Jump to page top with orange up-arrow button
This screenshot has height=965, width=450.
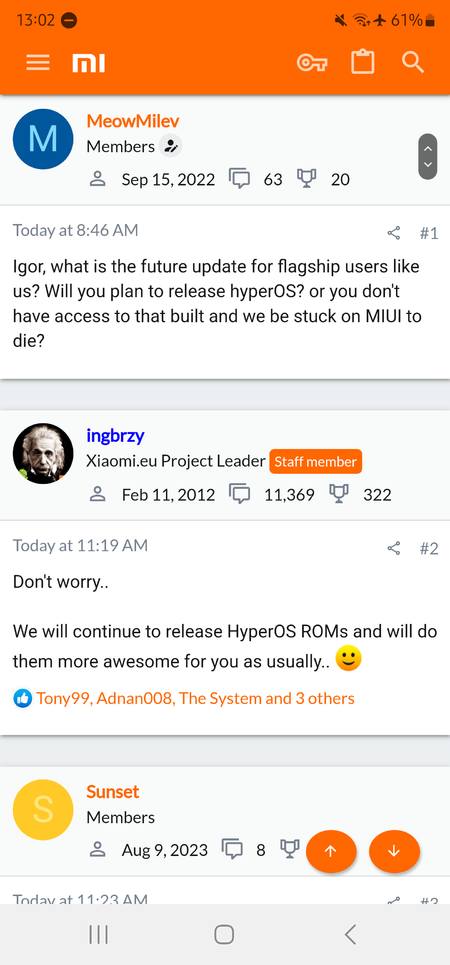[x=331, y=852]
